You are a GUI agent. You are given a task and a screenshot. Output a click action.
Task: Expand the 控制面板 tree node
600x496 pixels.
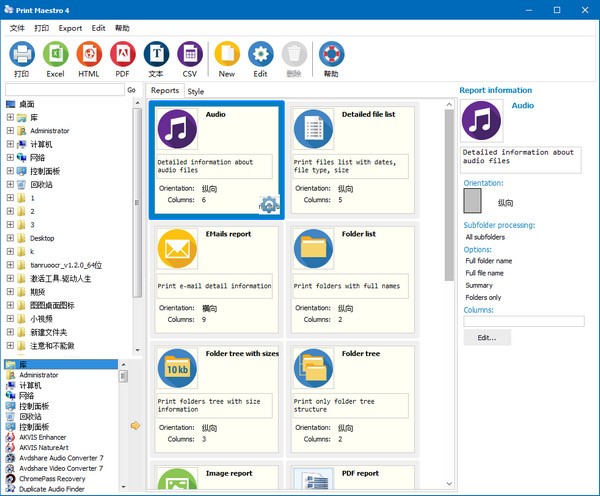pos(10,171)
